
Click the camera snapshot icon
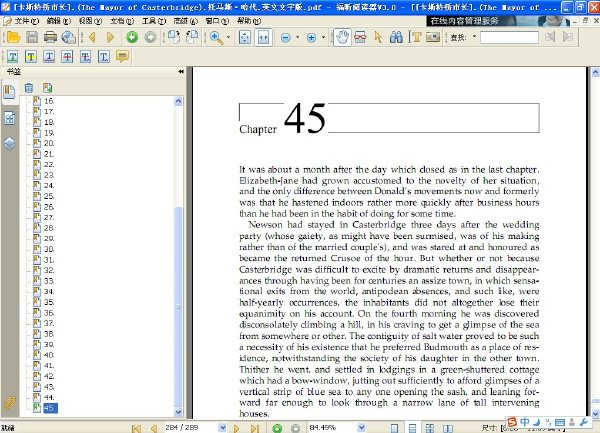433,37
